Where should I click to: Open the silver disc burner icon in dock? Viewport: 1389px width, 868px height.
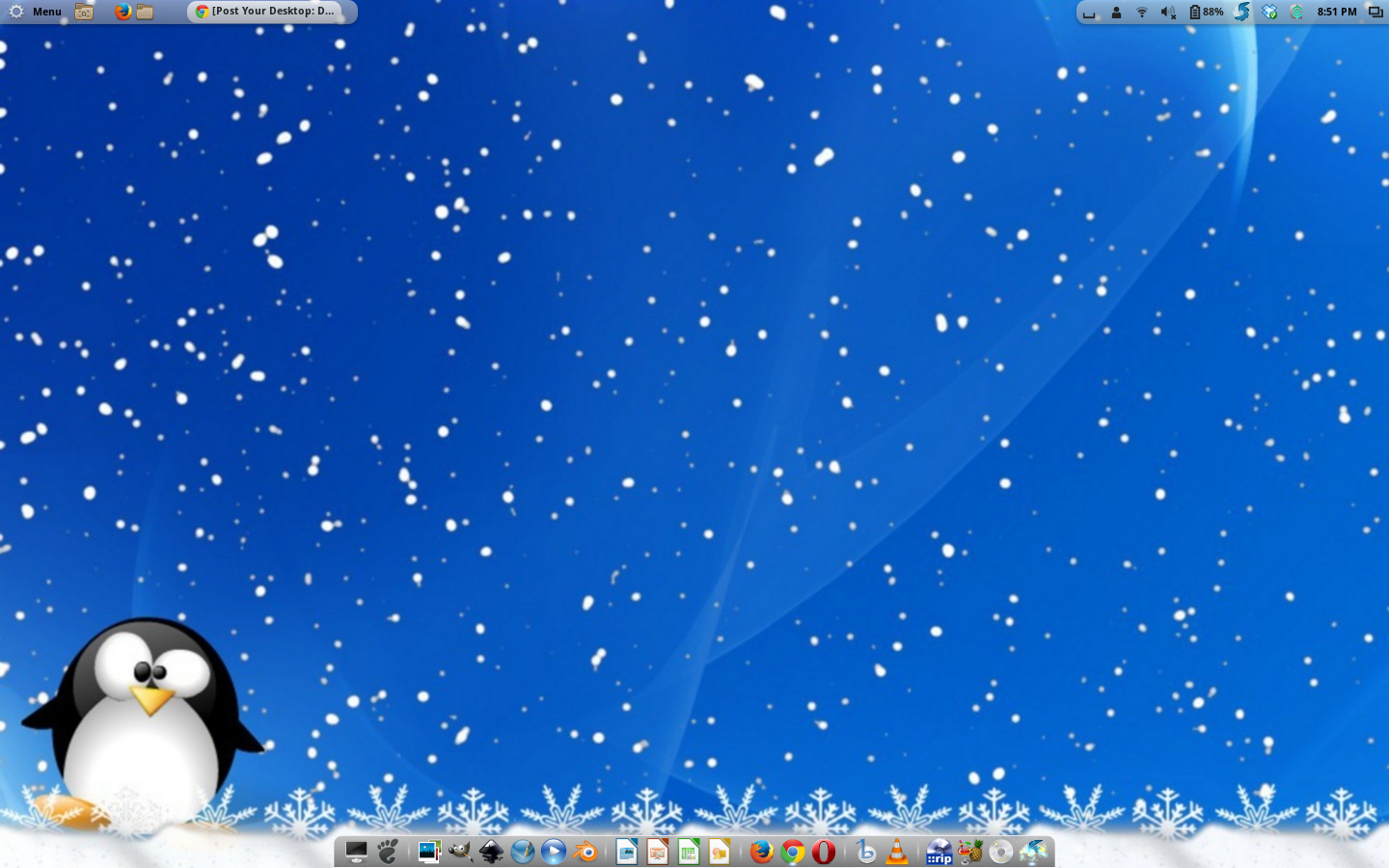point(1001,852)
